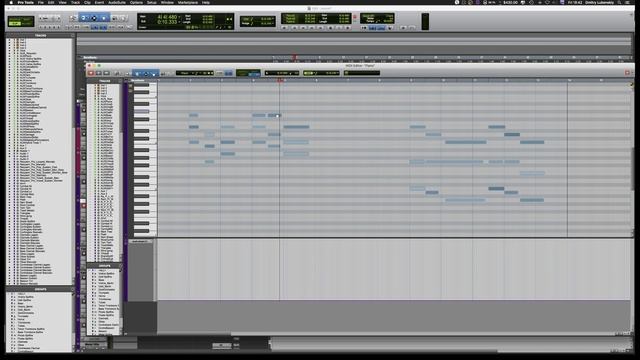Open the Main counter format dropdown arrow

click(x=179, y=17)
